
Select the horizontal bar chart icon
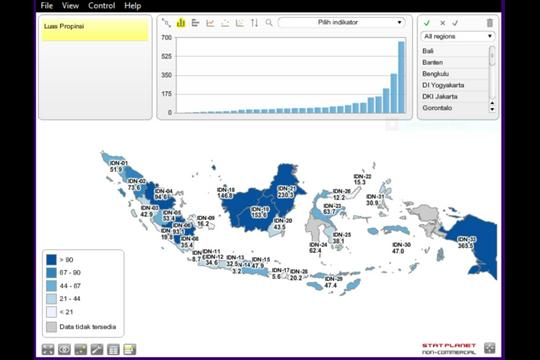pyautogui.click(x=195, y=23)
